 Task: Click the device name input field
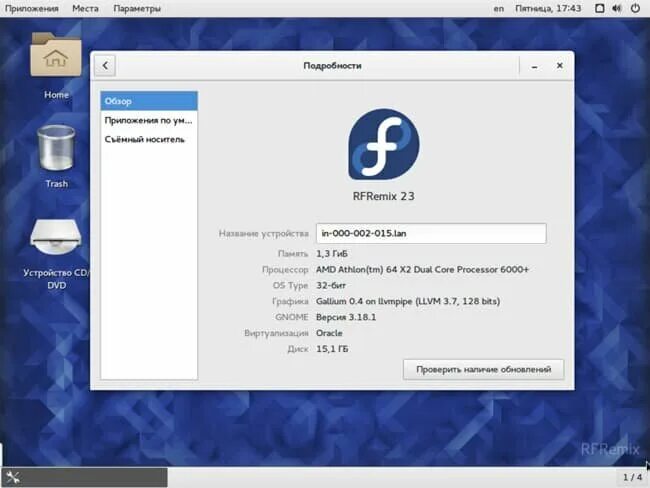(x=431, y=233)
